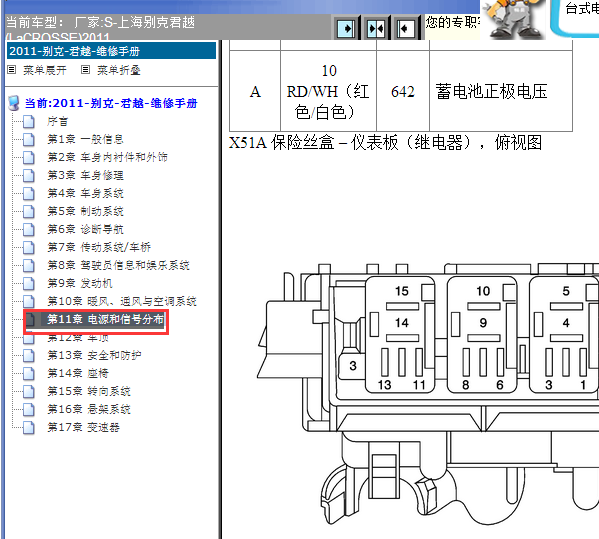Click page icon beside 第4章 车身系统
599x539 pixels.
[x=29, y=194]
